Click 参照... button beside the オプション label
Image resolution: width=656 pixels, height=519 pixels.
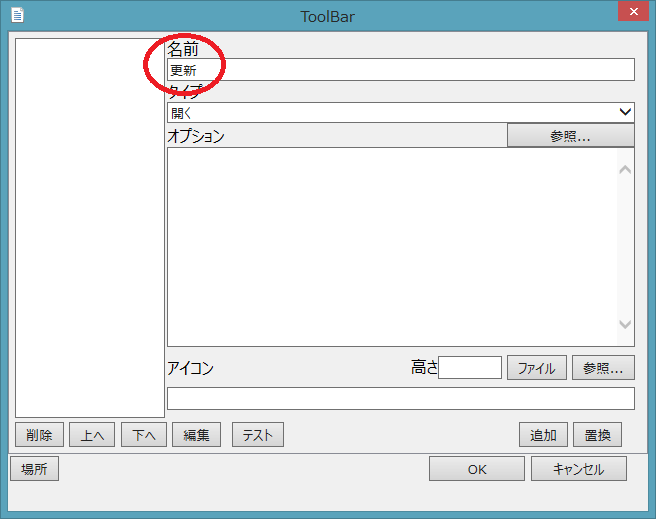[570, 136]
